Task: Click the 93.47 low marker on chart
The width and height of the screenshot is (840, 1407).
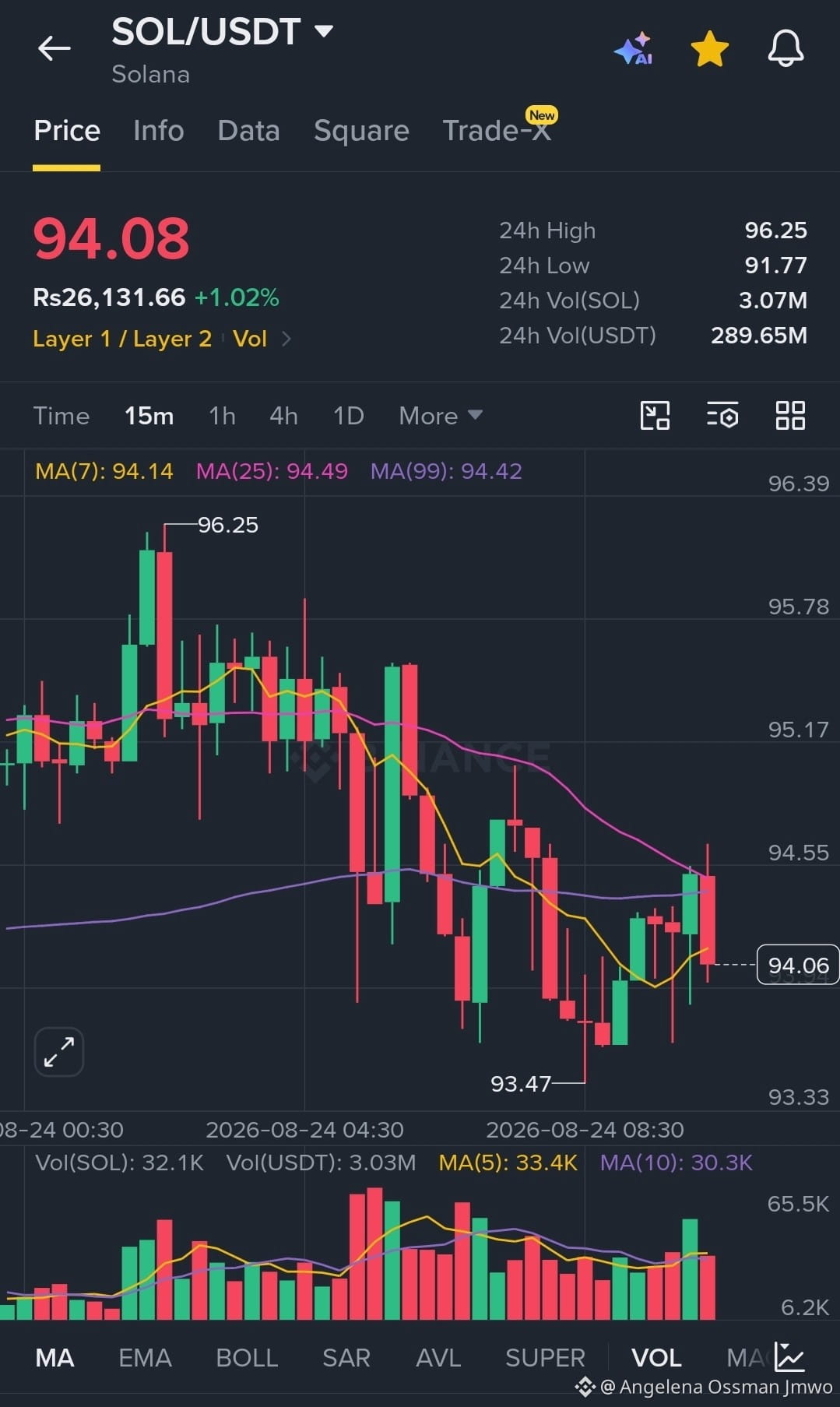Action: 520,1083
